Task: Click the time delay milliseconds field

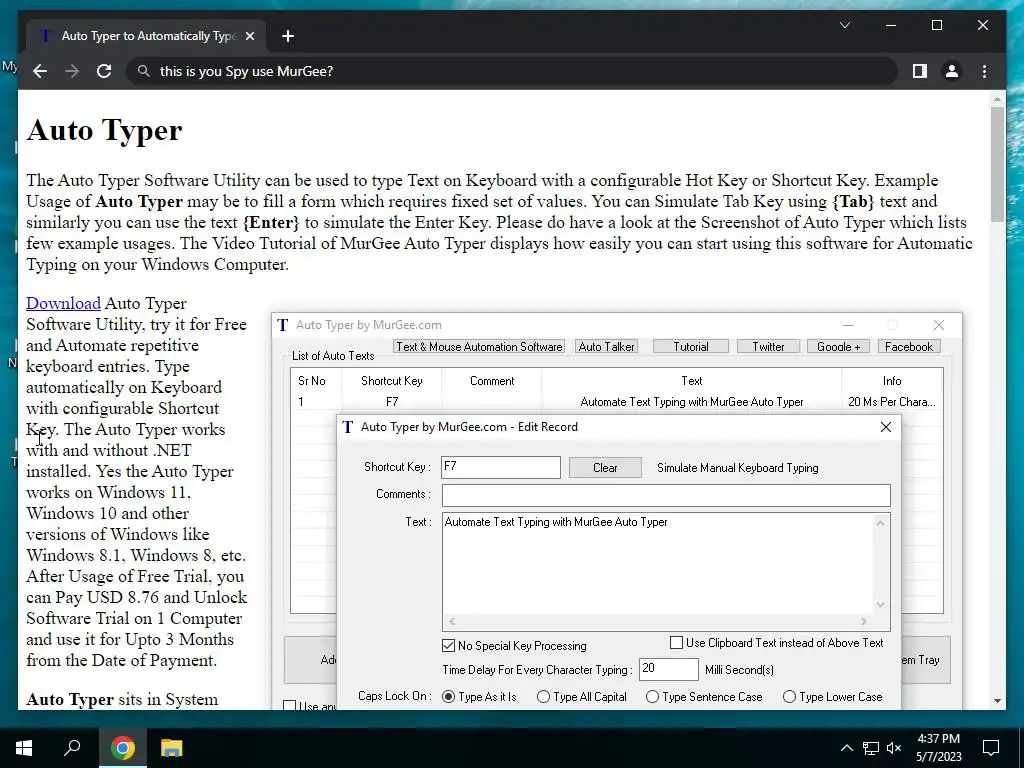Action: 668,669
